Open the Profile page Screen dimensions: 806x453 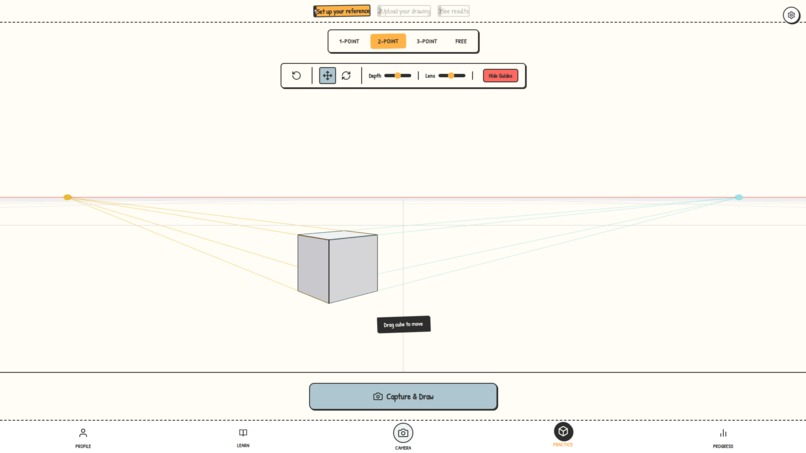(83, 438)
